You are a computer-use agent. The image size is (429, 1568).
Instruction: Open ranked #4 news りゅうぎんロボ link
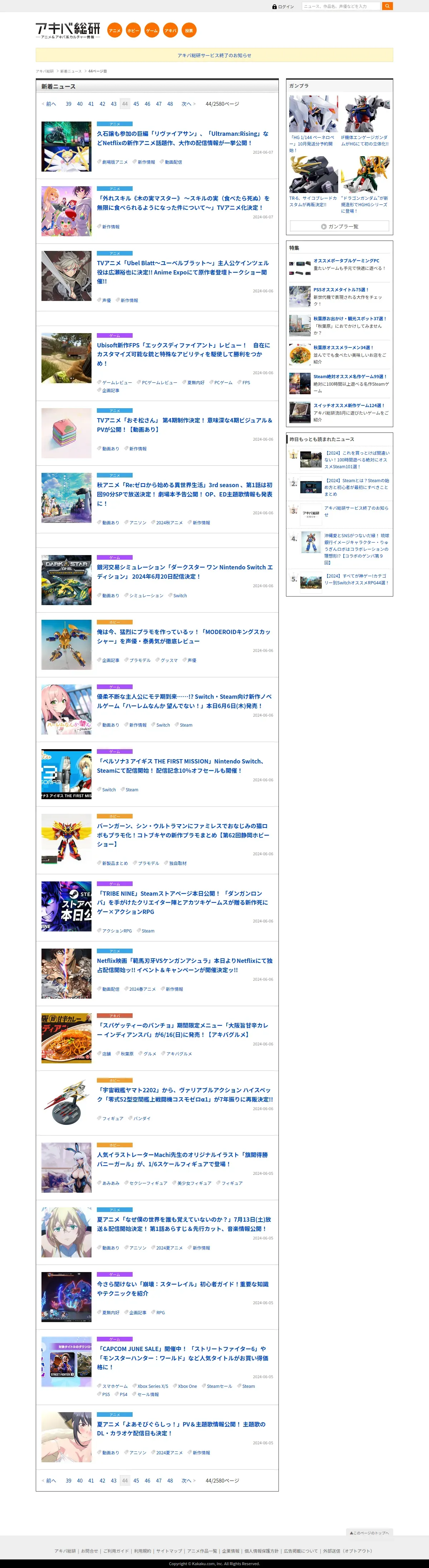tap(356, 549)
